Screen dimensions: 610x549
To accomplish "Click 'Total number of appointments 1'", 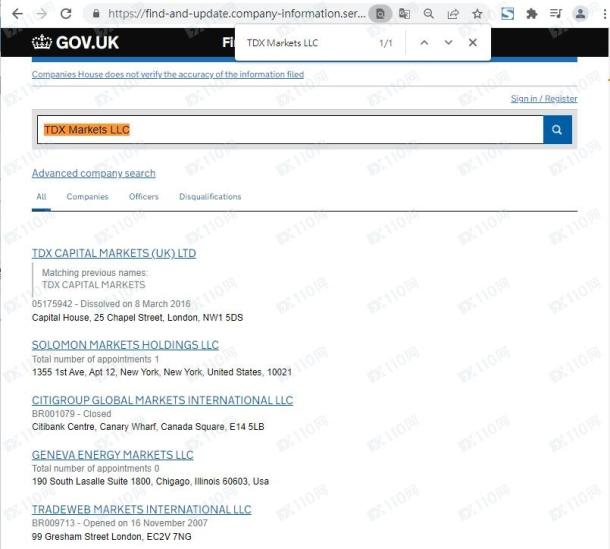I will click(95, 359).
